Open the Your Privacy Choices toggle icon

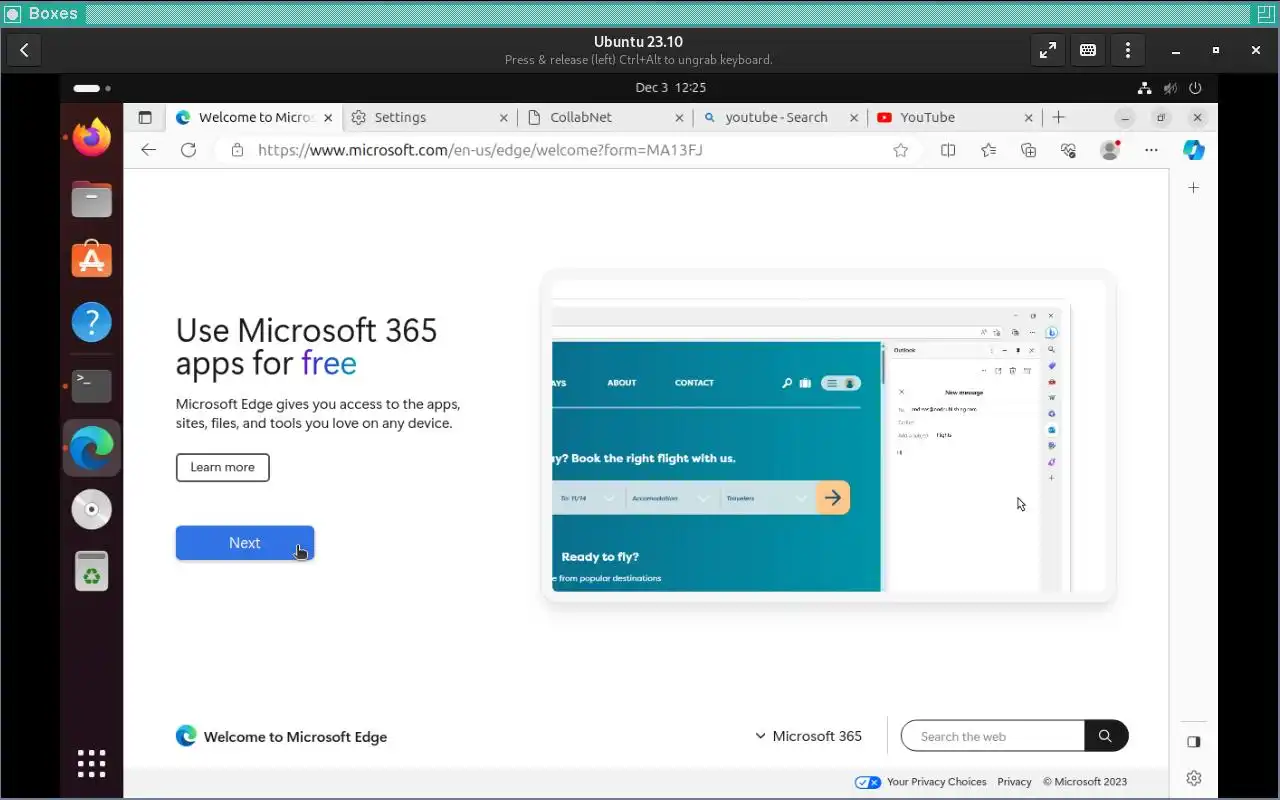tap(868, 782)
